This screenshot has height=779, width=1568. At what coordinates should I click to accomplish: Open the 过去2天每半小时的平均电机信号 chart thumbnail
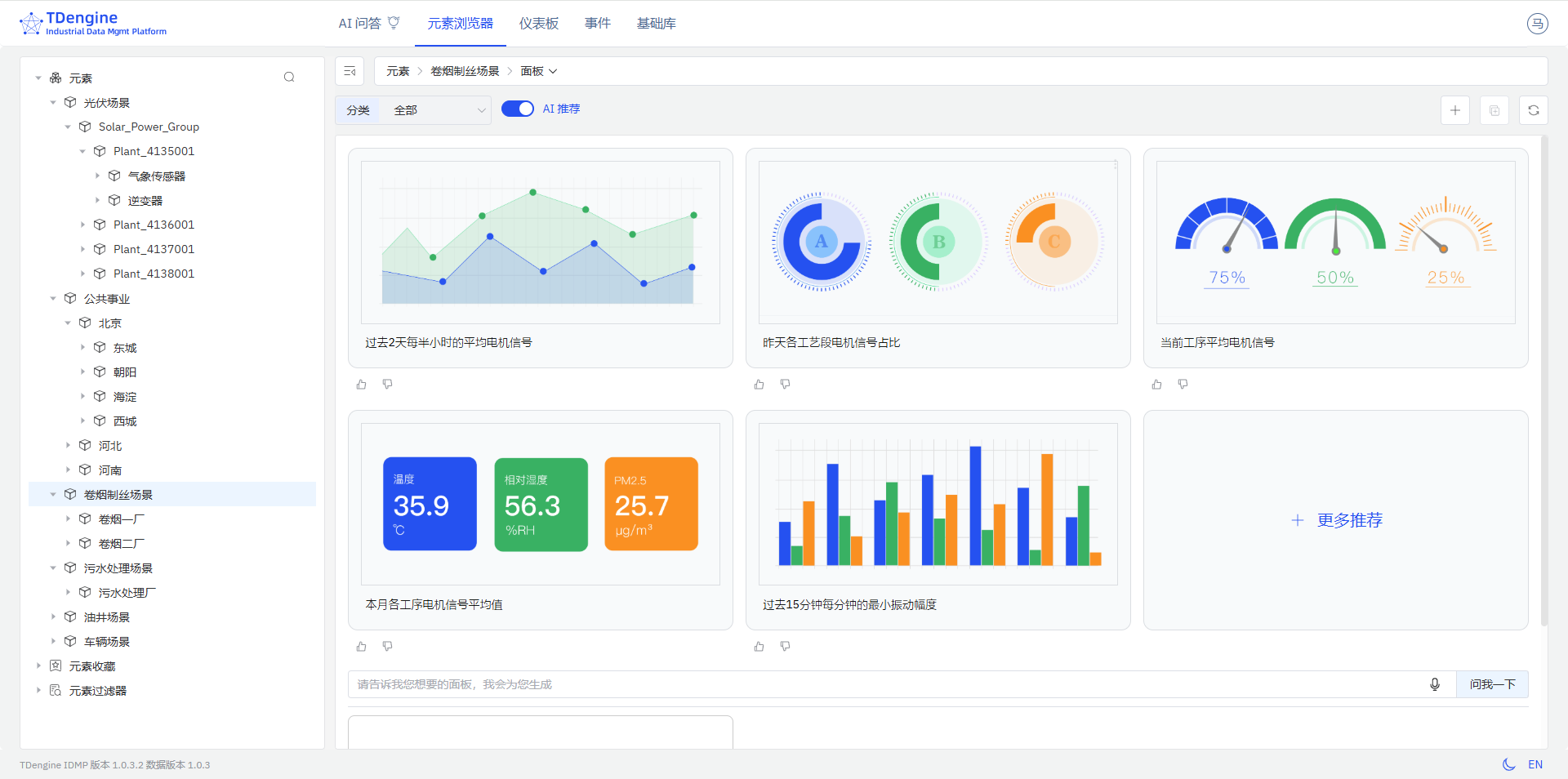(x=541, y=243)
